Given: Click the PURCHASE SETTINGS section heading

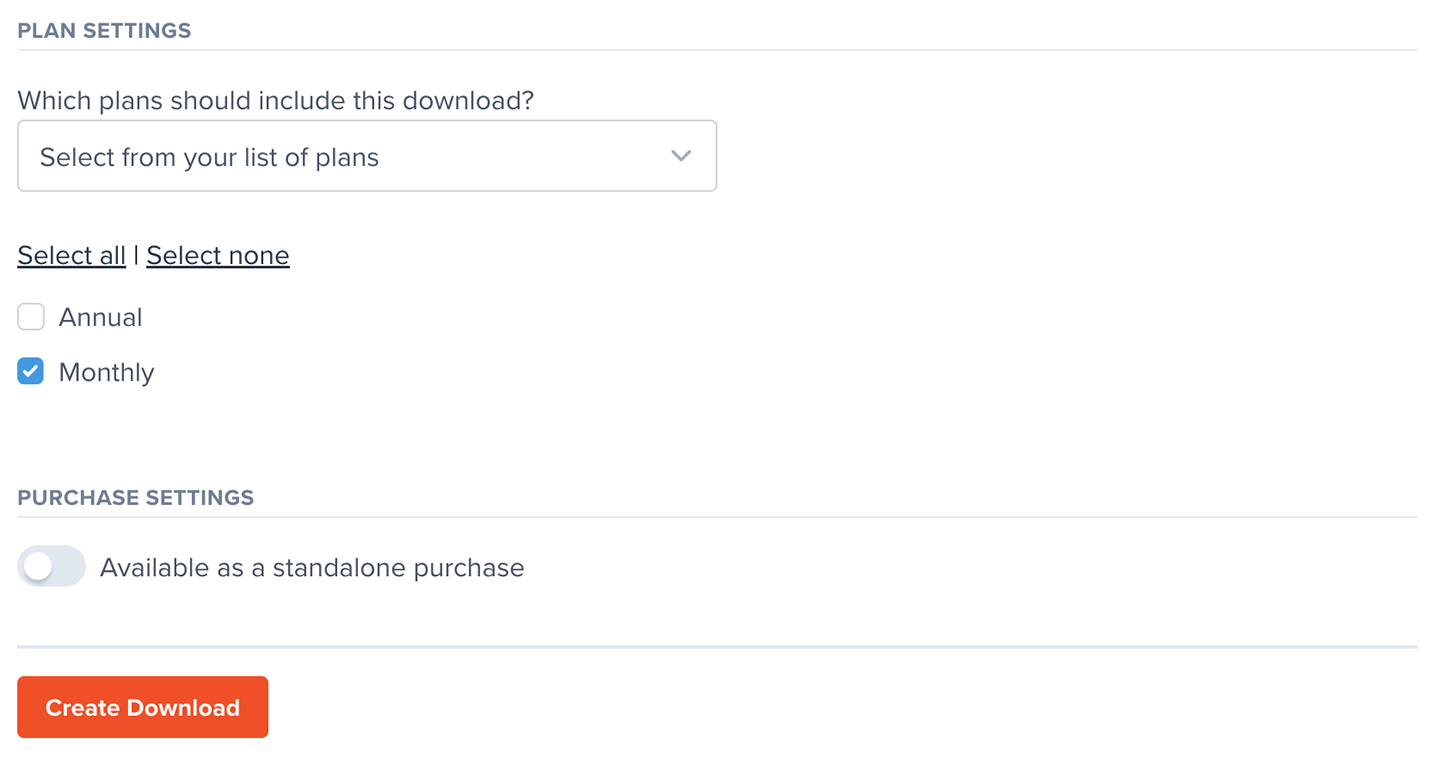Looking at the screenshot, I should [x=136, y=498].
